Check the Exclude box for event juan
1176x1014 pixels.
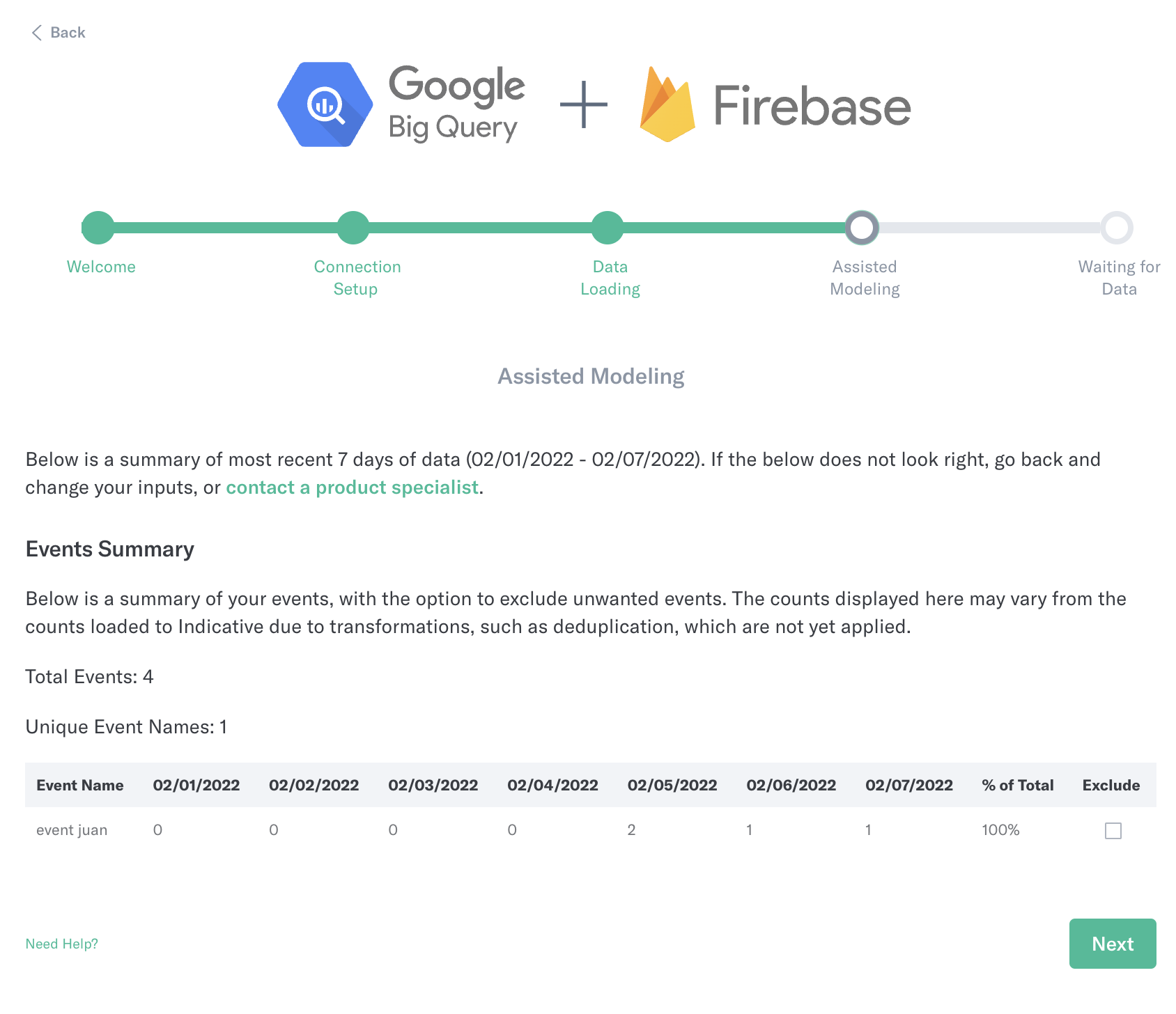(1113, 831)
